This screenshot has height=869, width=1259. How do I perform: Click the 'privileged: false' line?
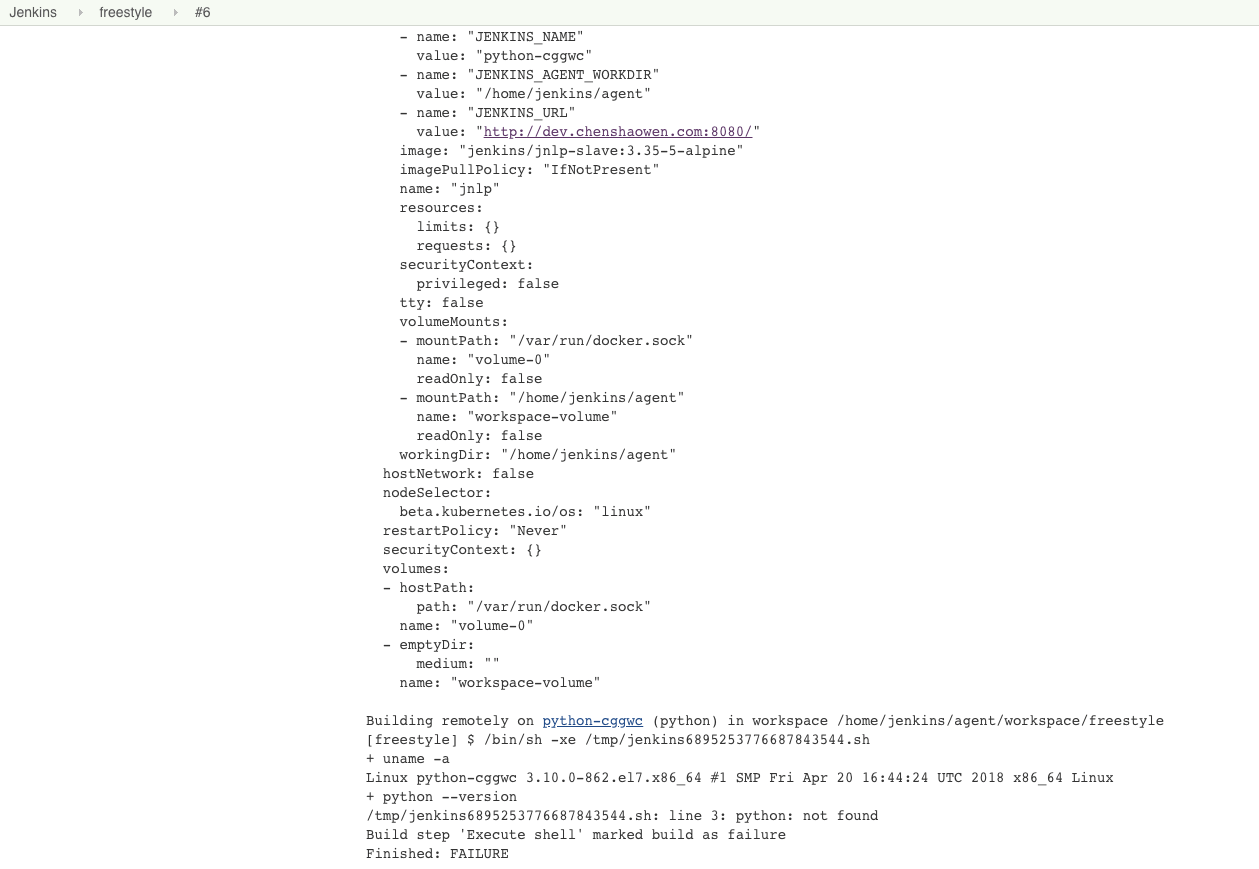point(487,283)
